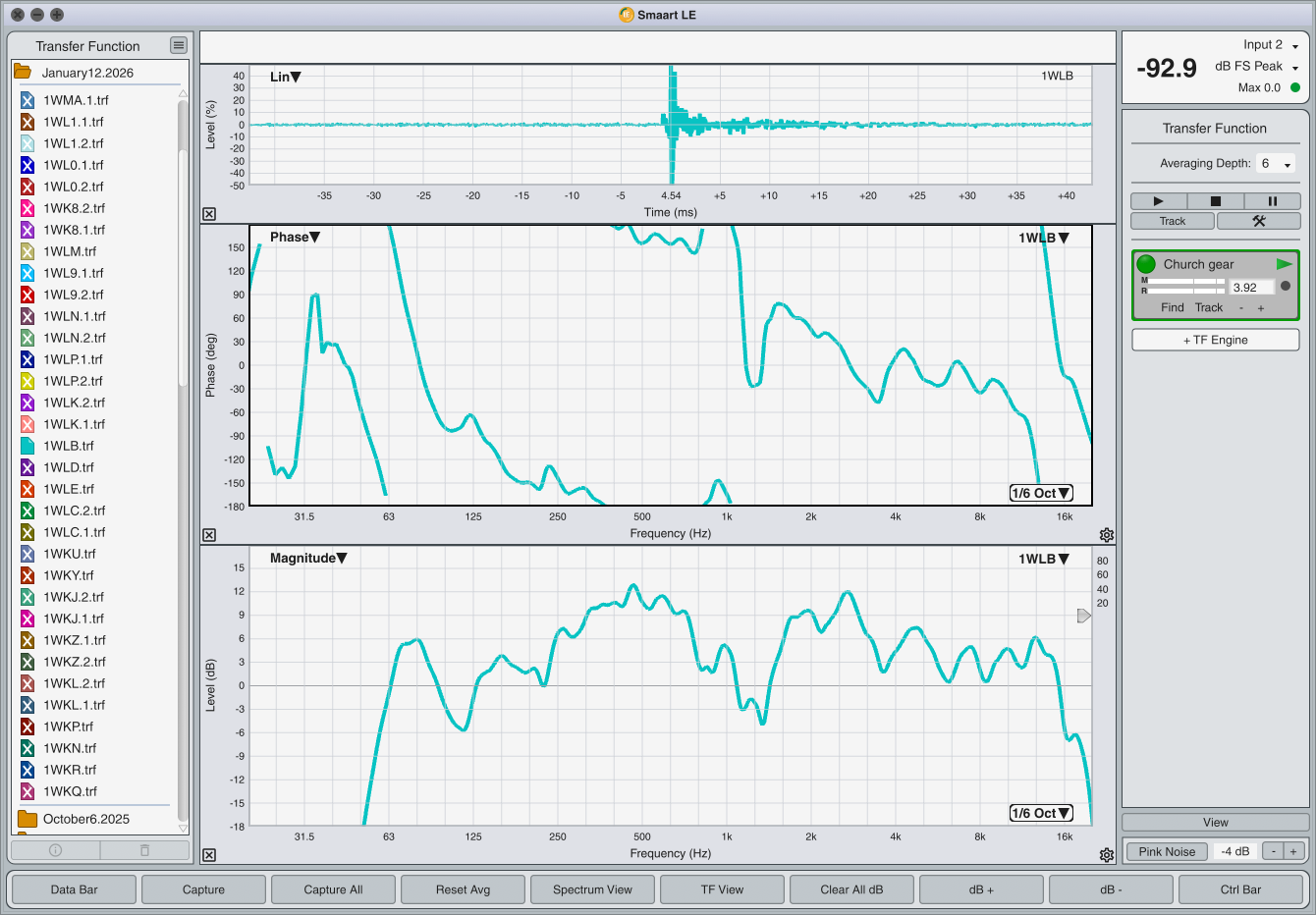Select the 1WLB.trf filled trace icon
1316x915 pixels.
(27, 446)
